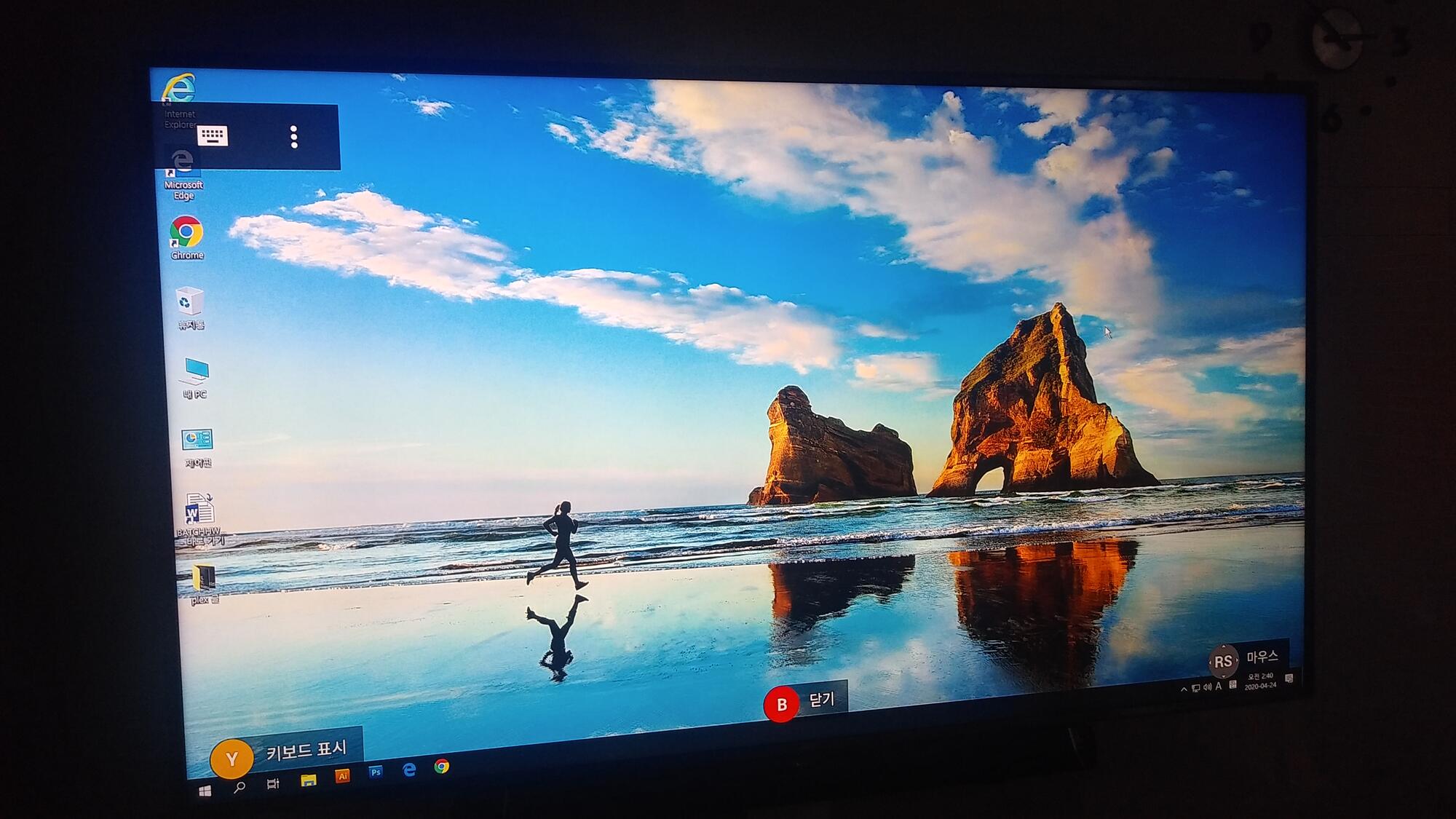This screenshot has height=819, width=1456.
Task: Expand hidden system tray icons chevron
Action: tap(1184, 689)
